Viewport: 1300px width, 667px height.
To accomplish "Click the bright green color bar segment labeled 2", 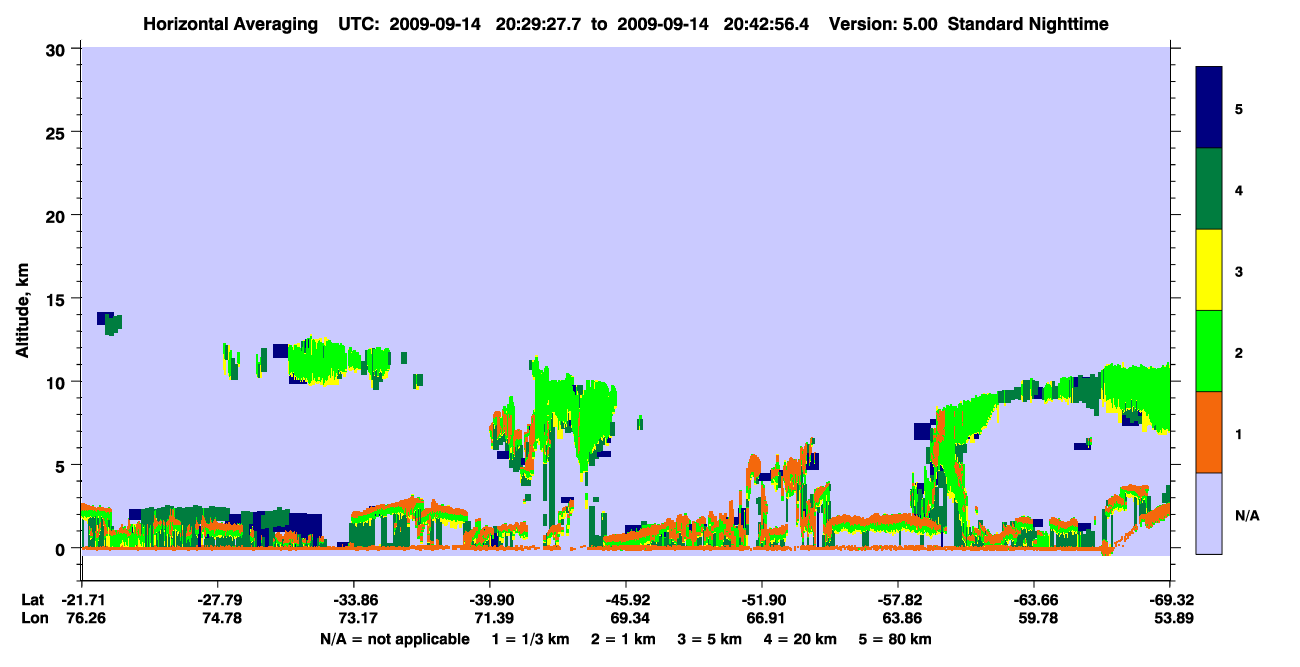I will tap(1209, 350).
